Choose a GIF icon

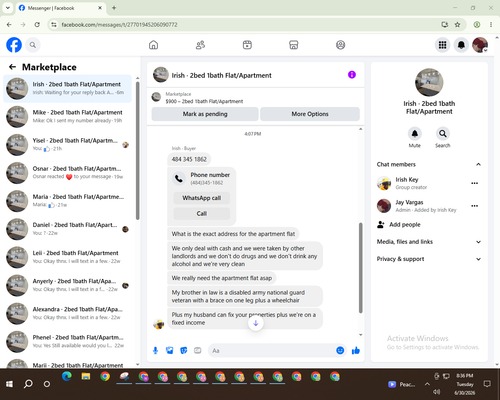coord(198,350)
